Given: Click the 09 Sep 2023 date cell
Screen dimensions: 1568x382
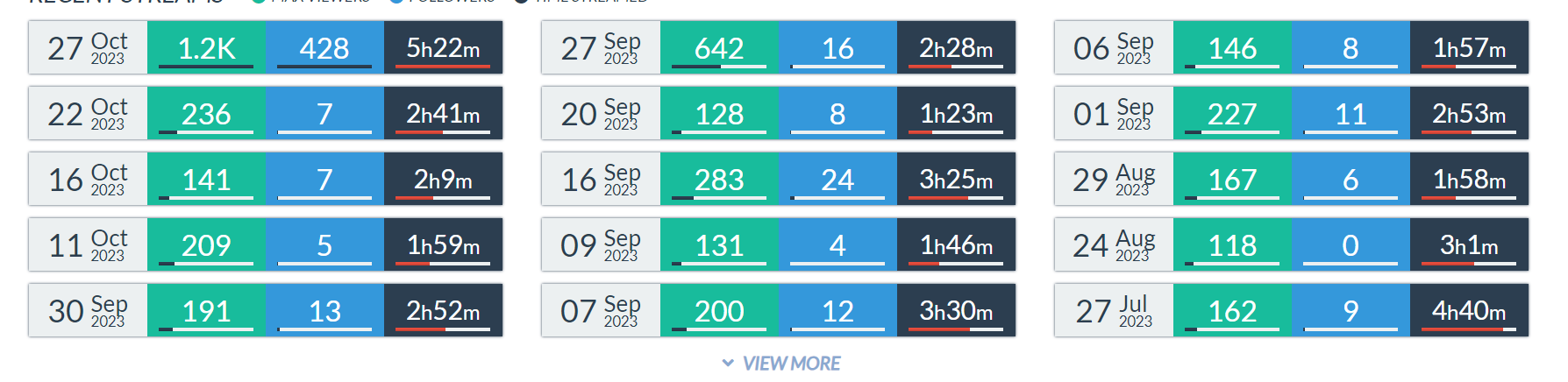Looking at the screenshot, I should coord(601,245).
